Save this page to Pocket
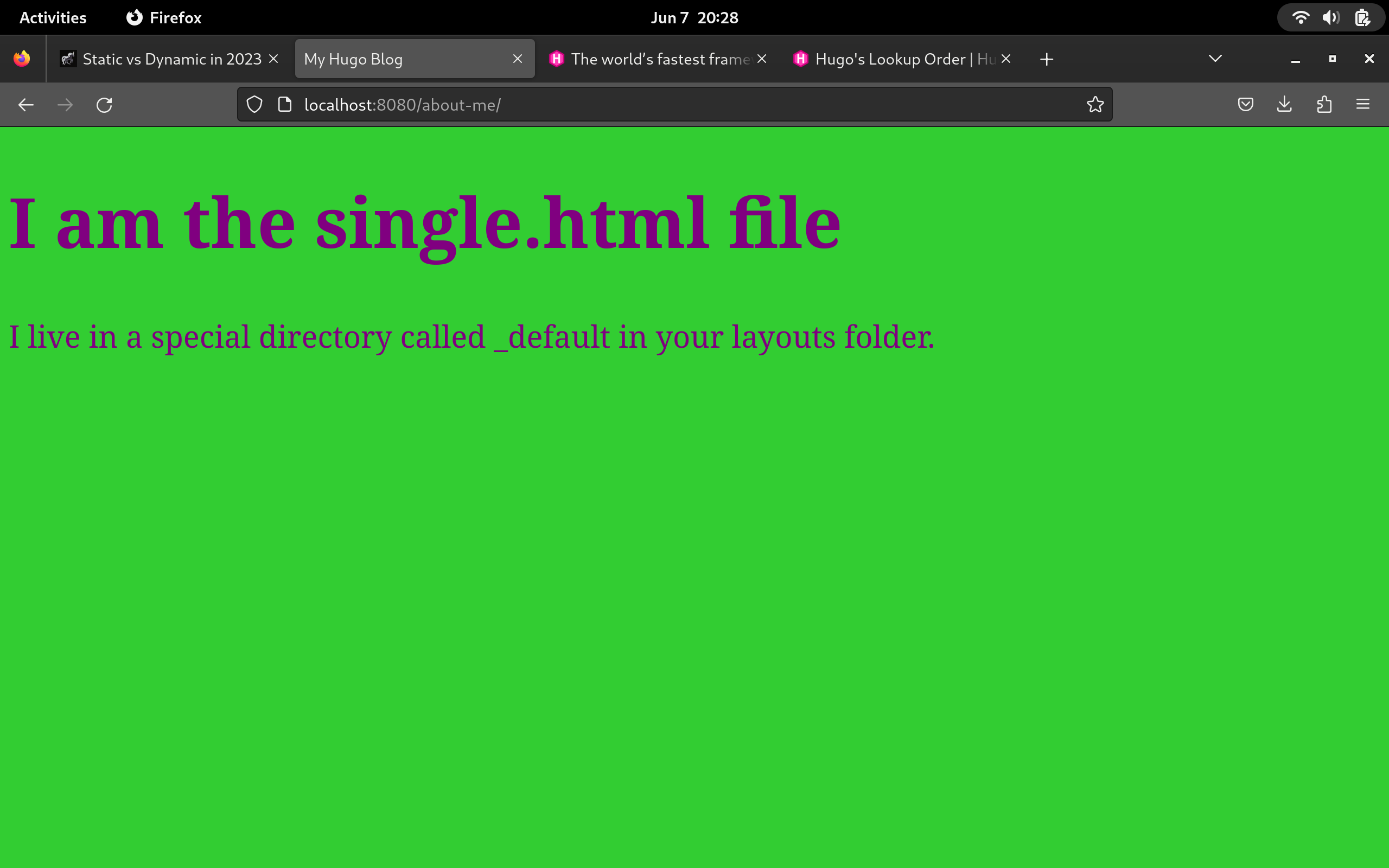Image resolution: width=1389 pixels, height=868 pixels. (x=1245, y=105)
